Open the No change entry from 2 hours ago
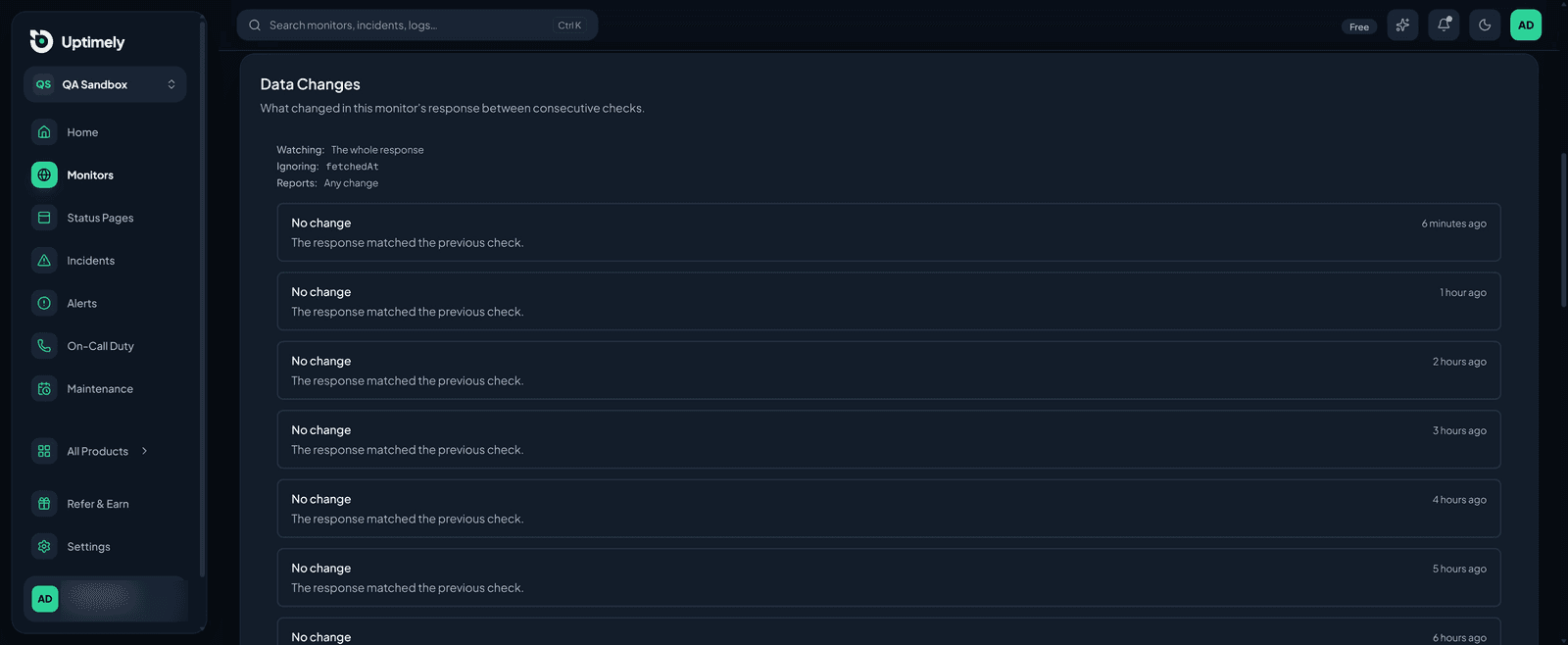This screenshot has height=645, width=1568. click(x=889, y=371)
